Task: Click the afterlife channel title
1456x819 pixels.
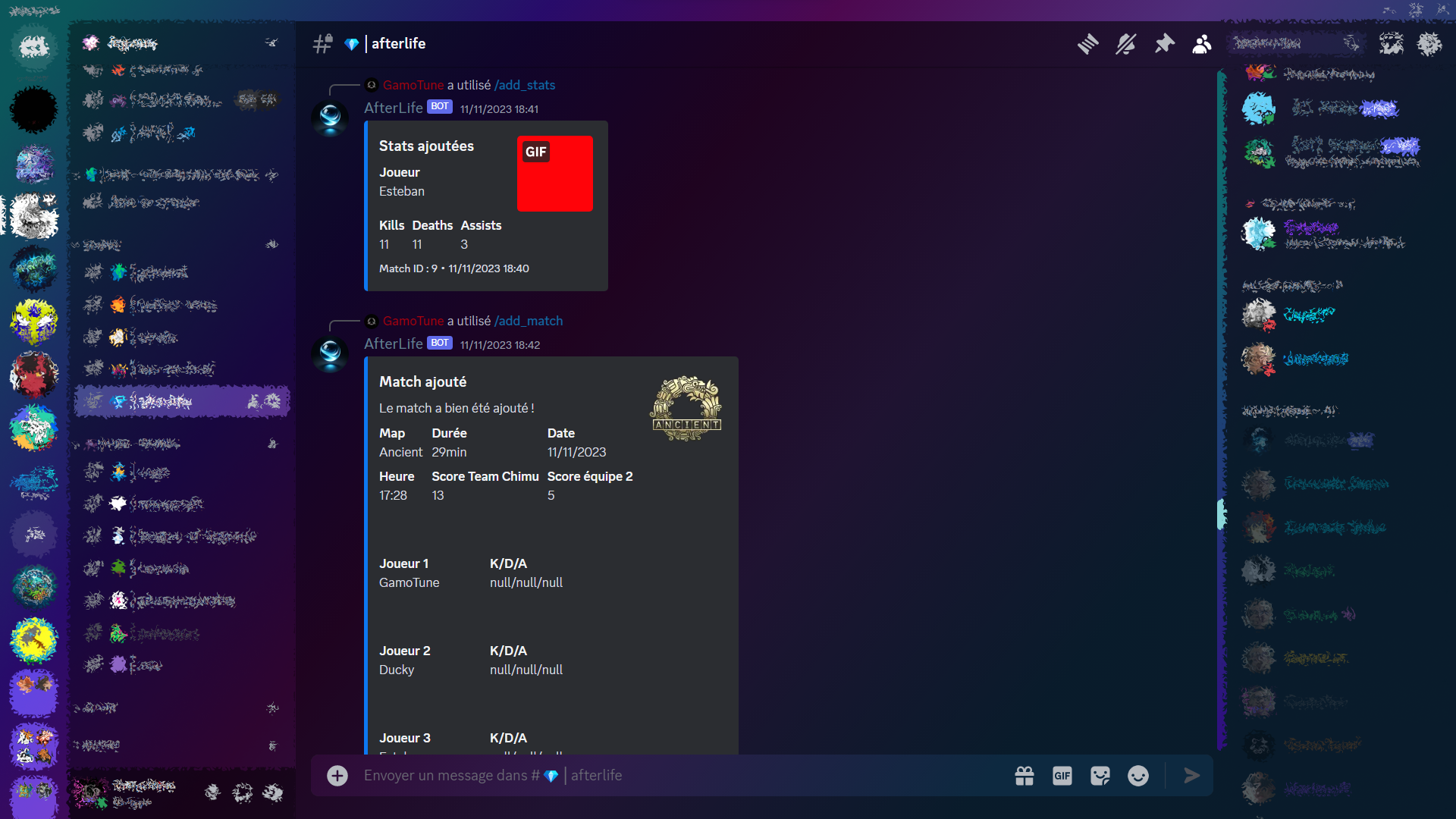Action: click(398, 44)
